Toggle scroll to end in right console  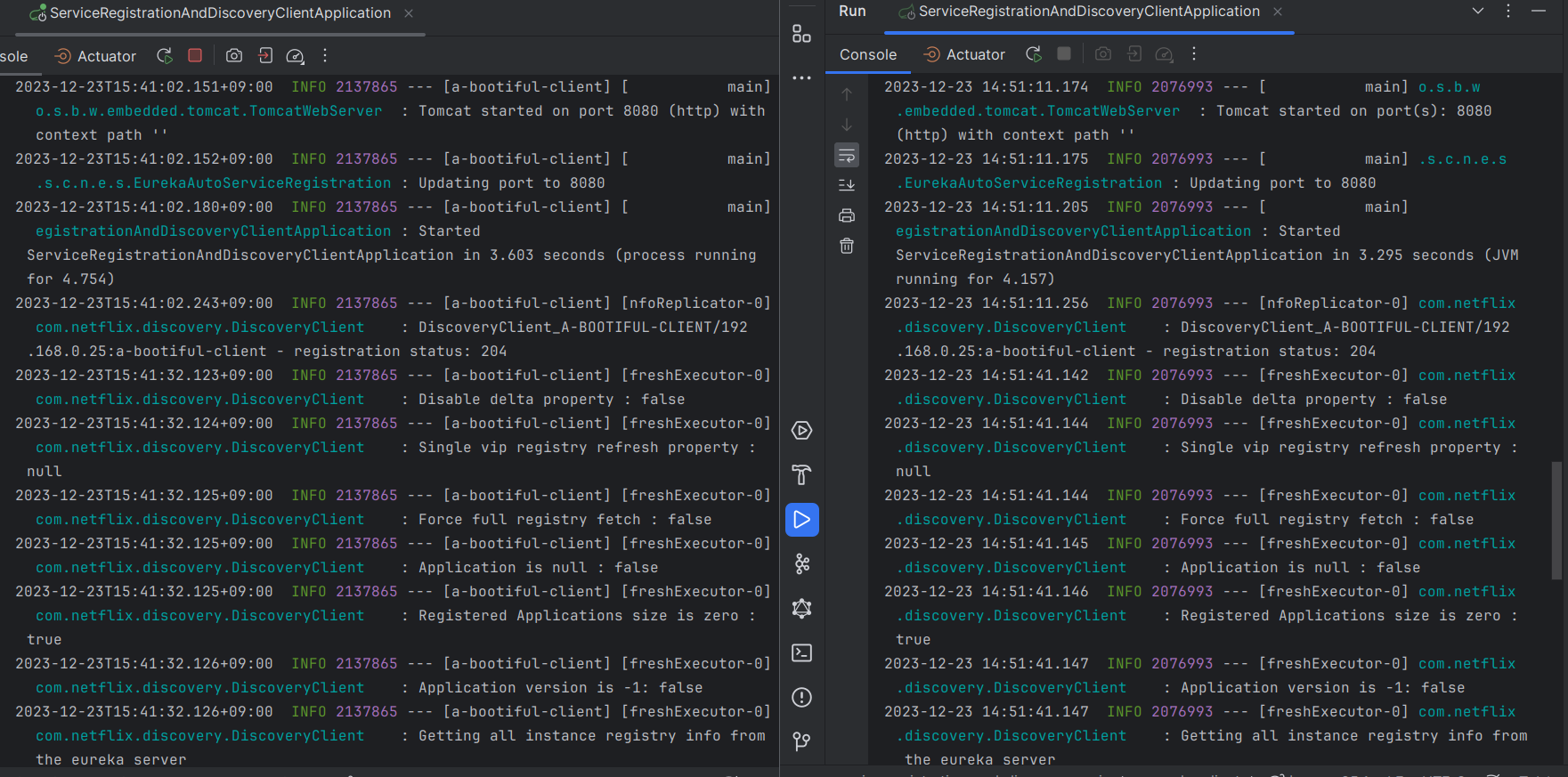point(847,185)
